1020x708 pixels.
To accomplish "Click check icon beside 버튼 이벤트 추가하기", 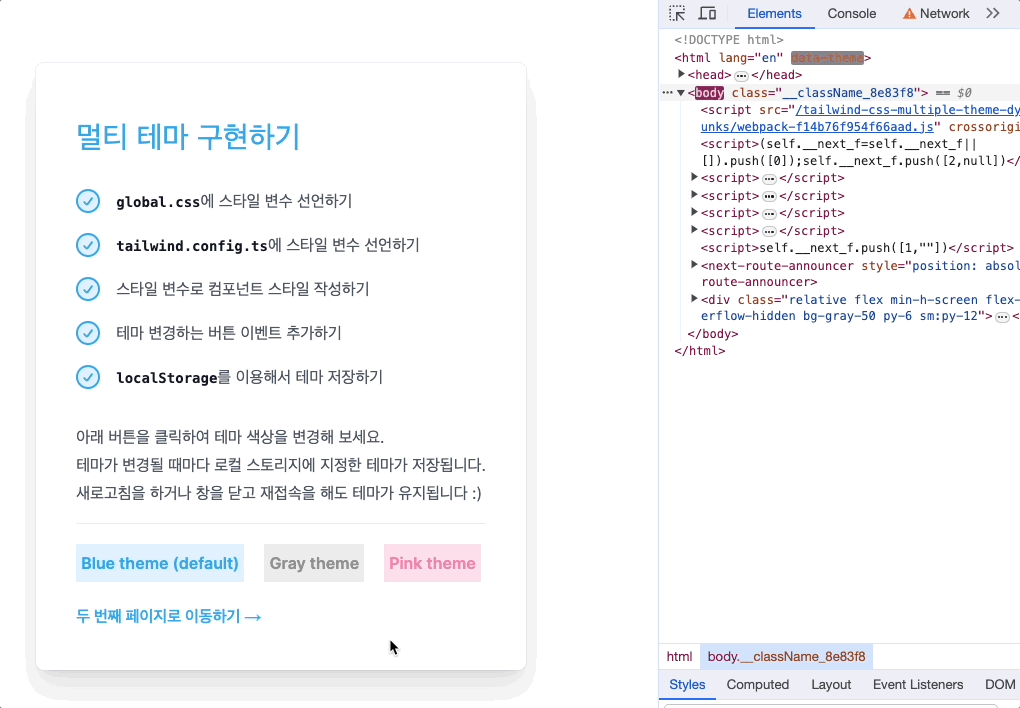I will coord(88,333).
